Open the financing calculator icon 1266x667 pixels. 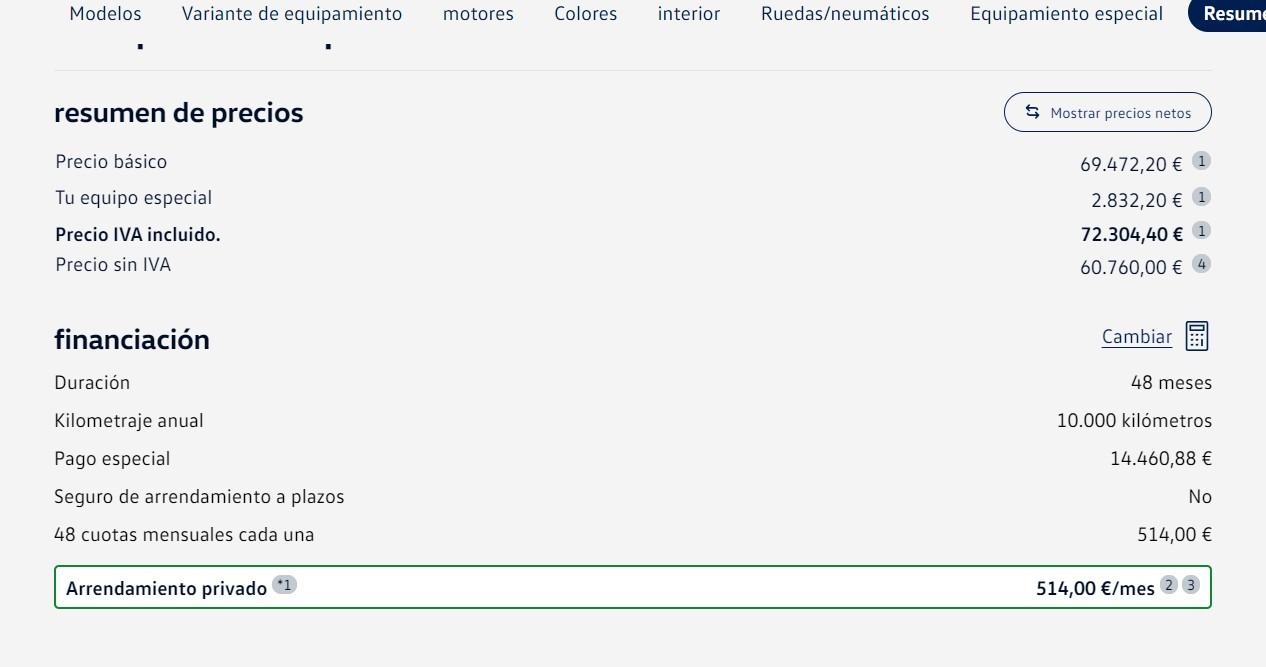click(1197, 336)
